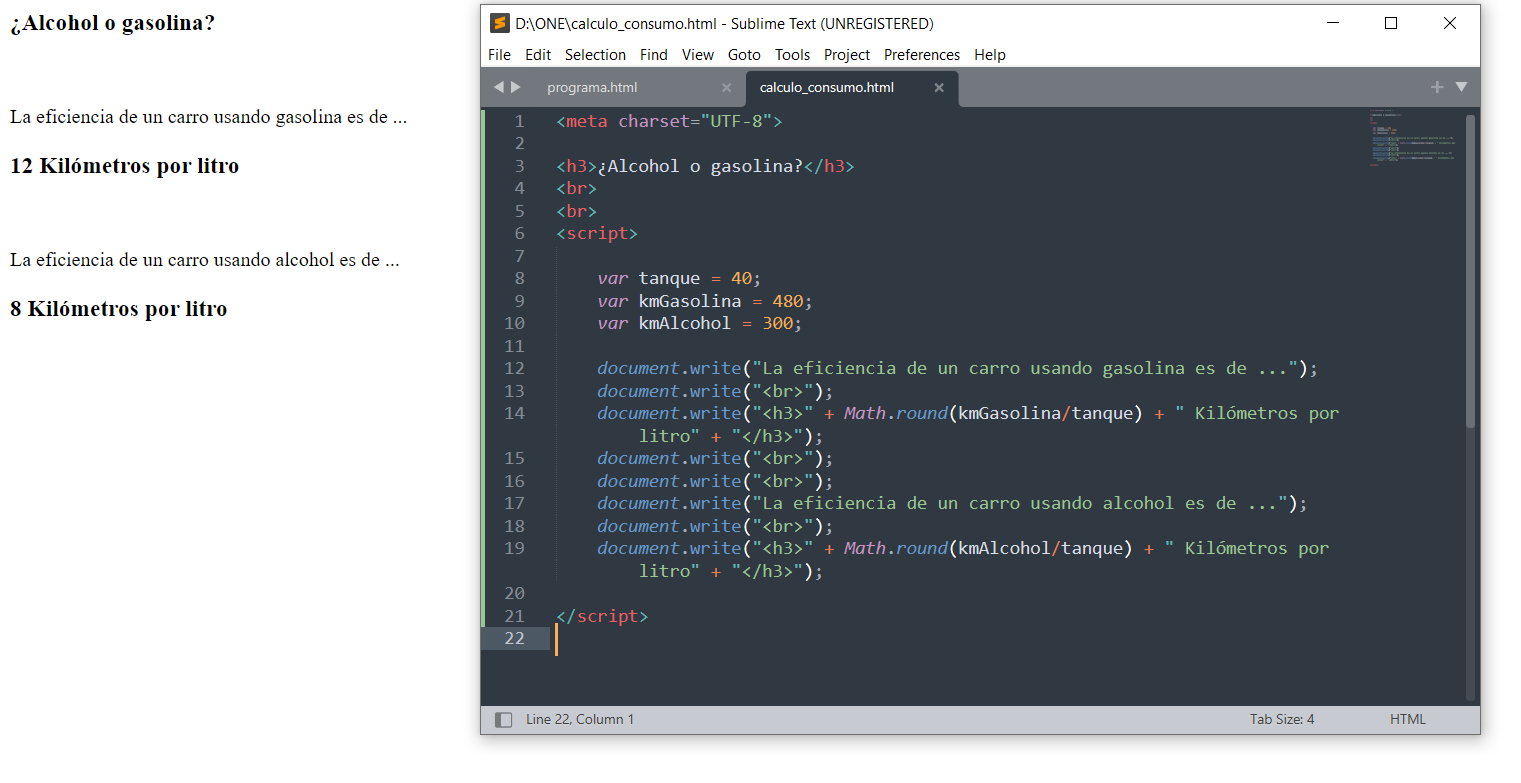
Task: Open the Tab Size: 4 selector
Action: tap(1281, 719)
